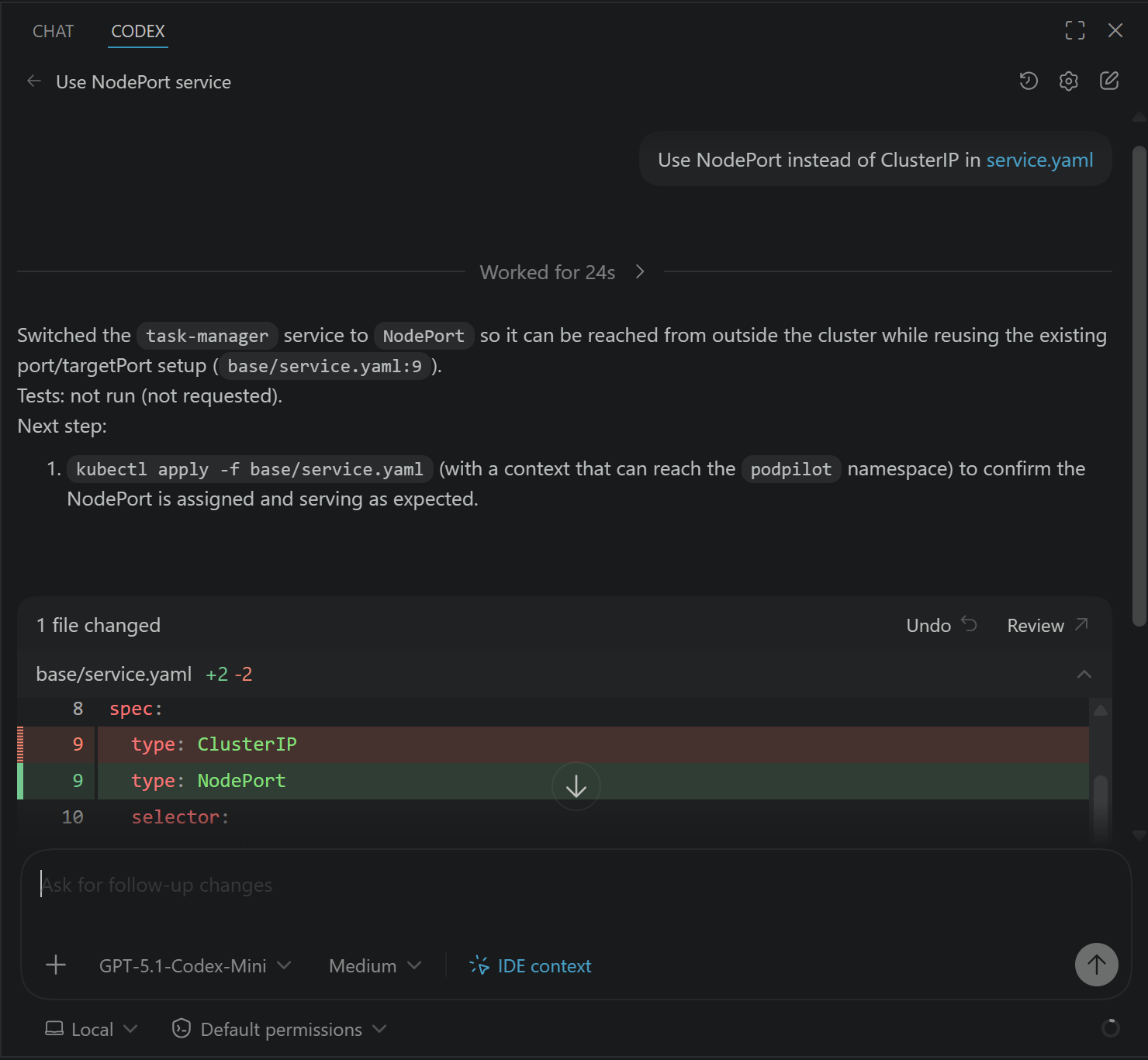Start a new chat with edit icon
Image resolution: width=1148 pixels, height=1060 pixels.
[x=1109, y=81]
